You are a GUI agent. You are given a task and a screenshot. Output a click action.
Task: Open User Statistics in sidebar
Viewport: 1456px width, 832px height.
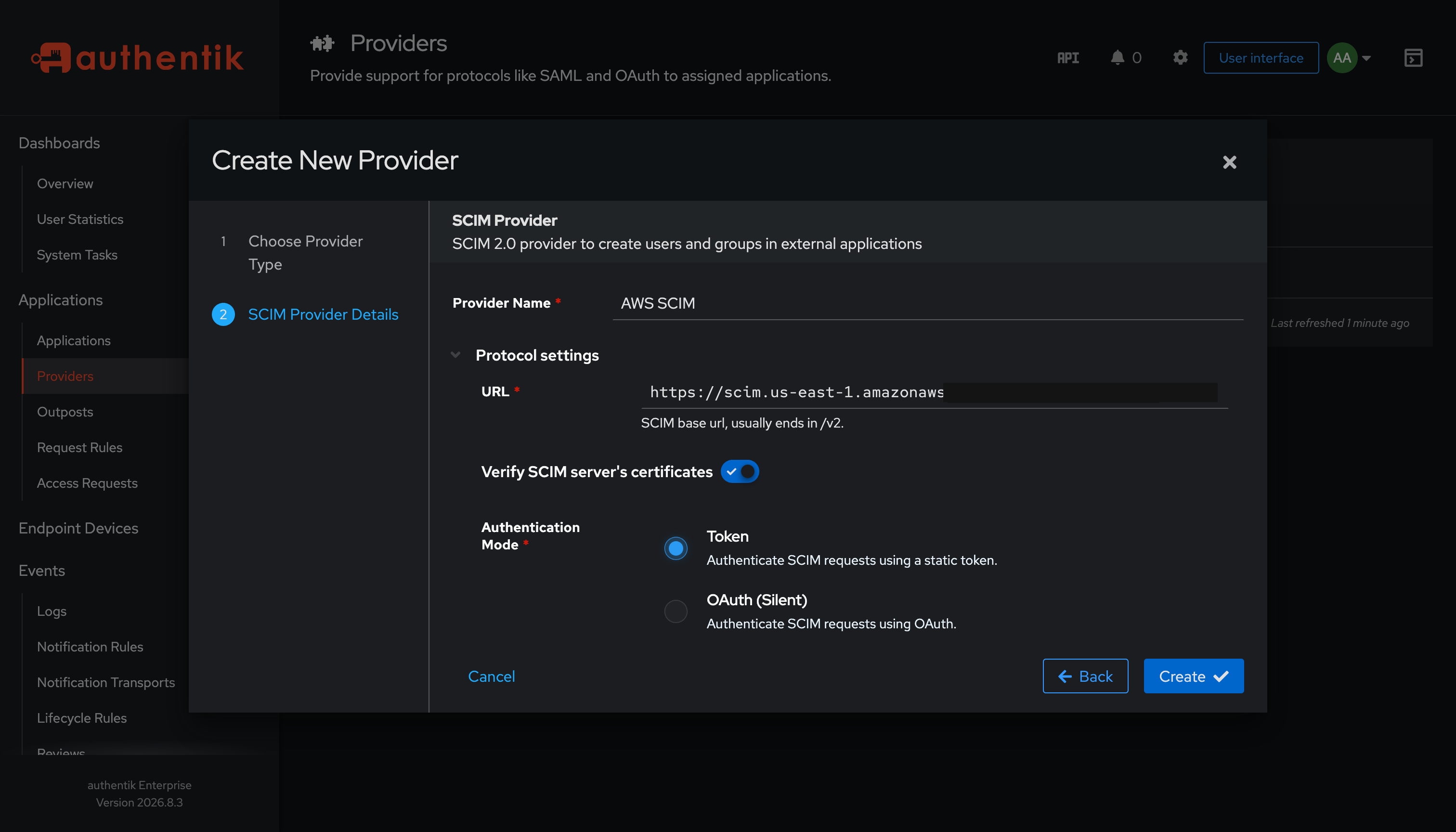pos(80,219)
